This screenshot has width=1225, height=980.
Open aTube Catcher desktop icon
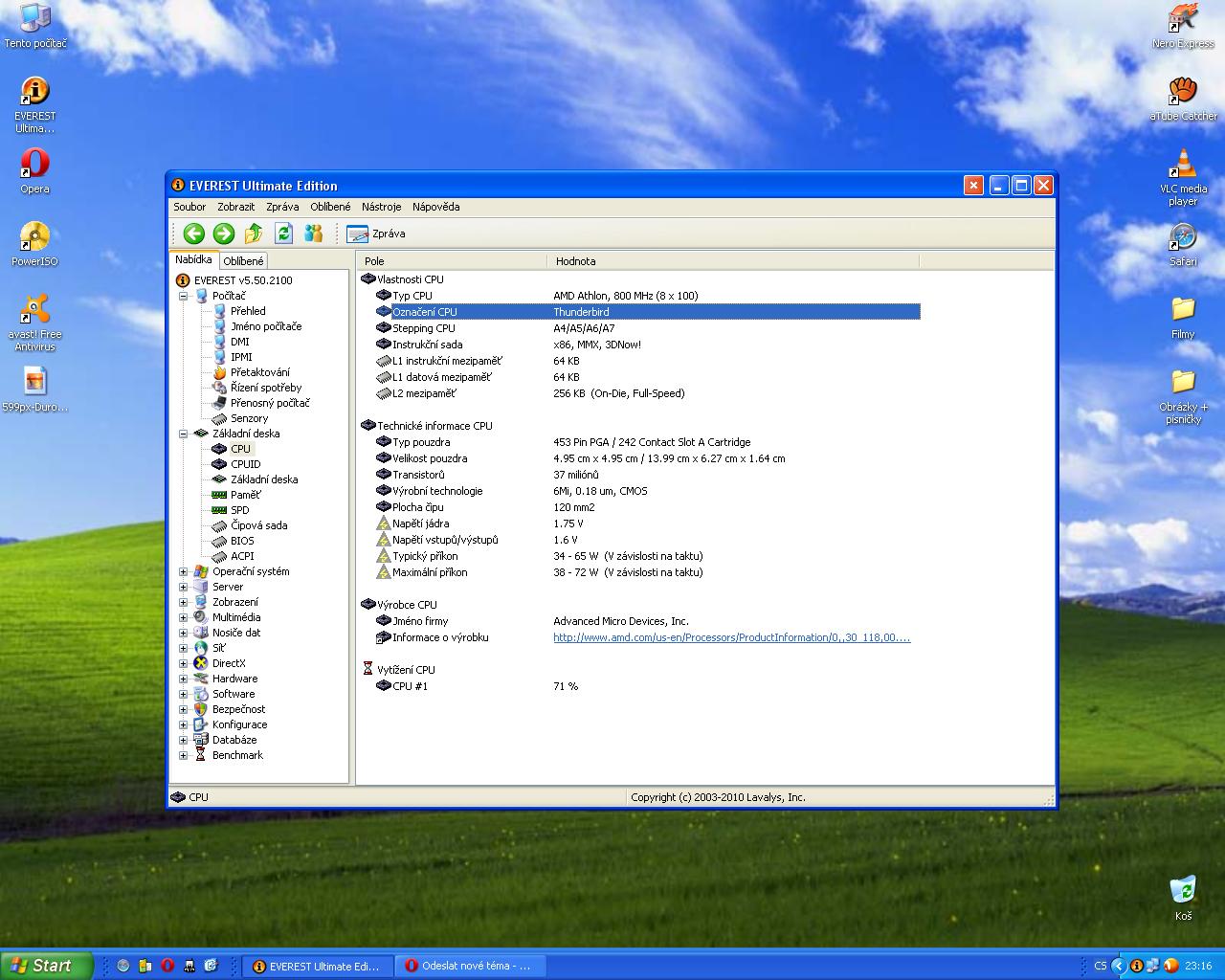click(x=1183, y=99)
